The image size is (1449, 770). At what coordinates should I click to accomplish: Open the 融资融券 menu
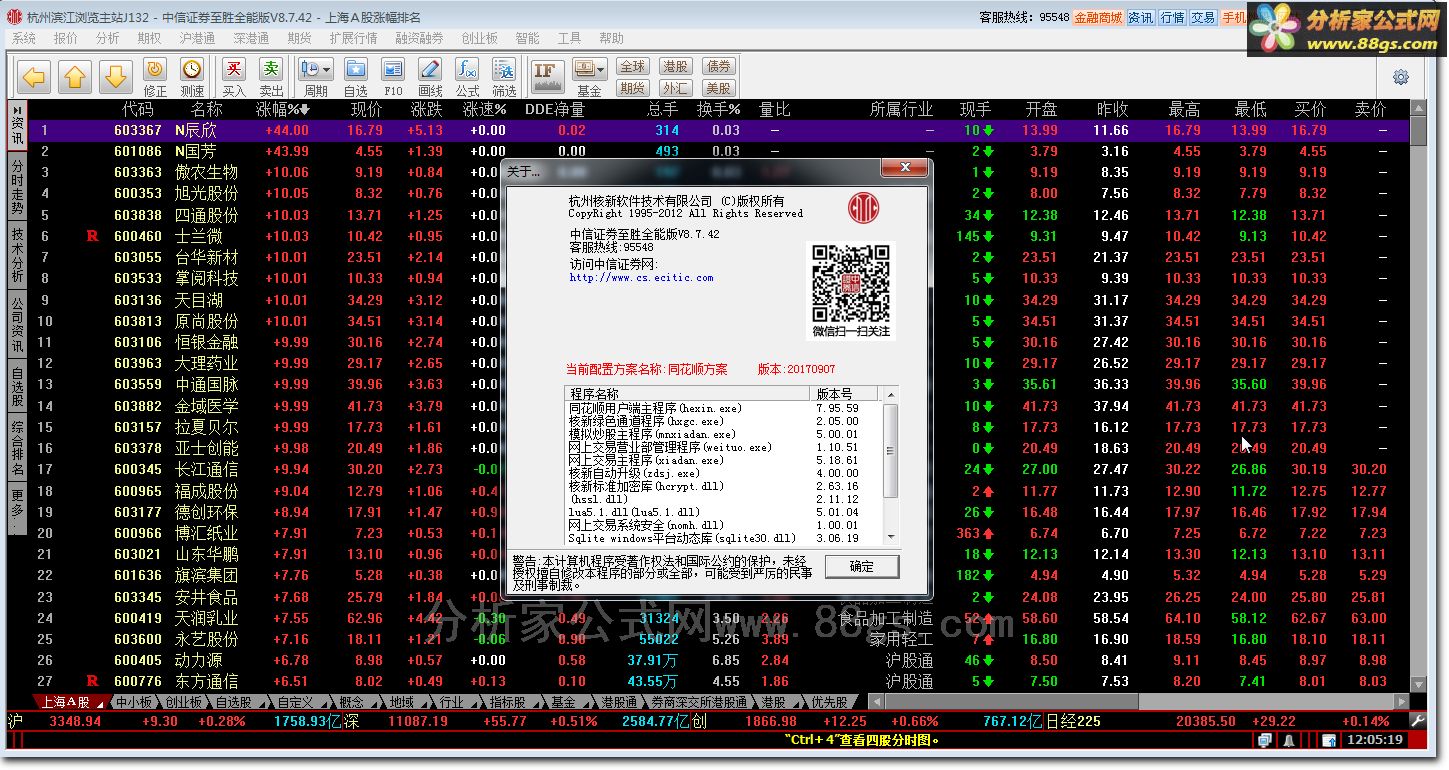point(419,38)
